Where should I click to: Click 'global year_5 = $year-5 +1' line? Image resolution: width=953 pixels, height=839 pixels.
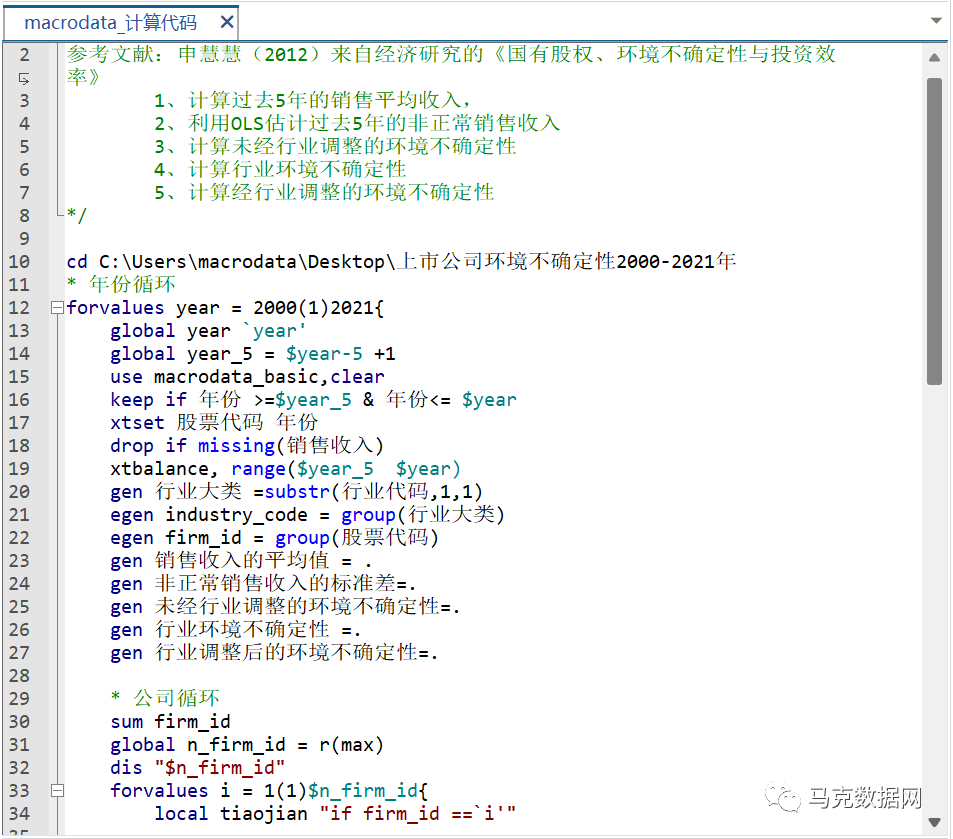[x=252, y=354]
